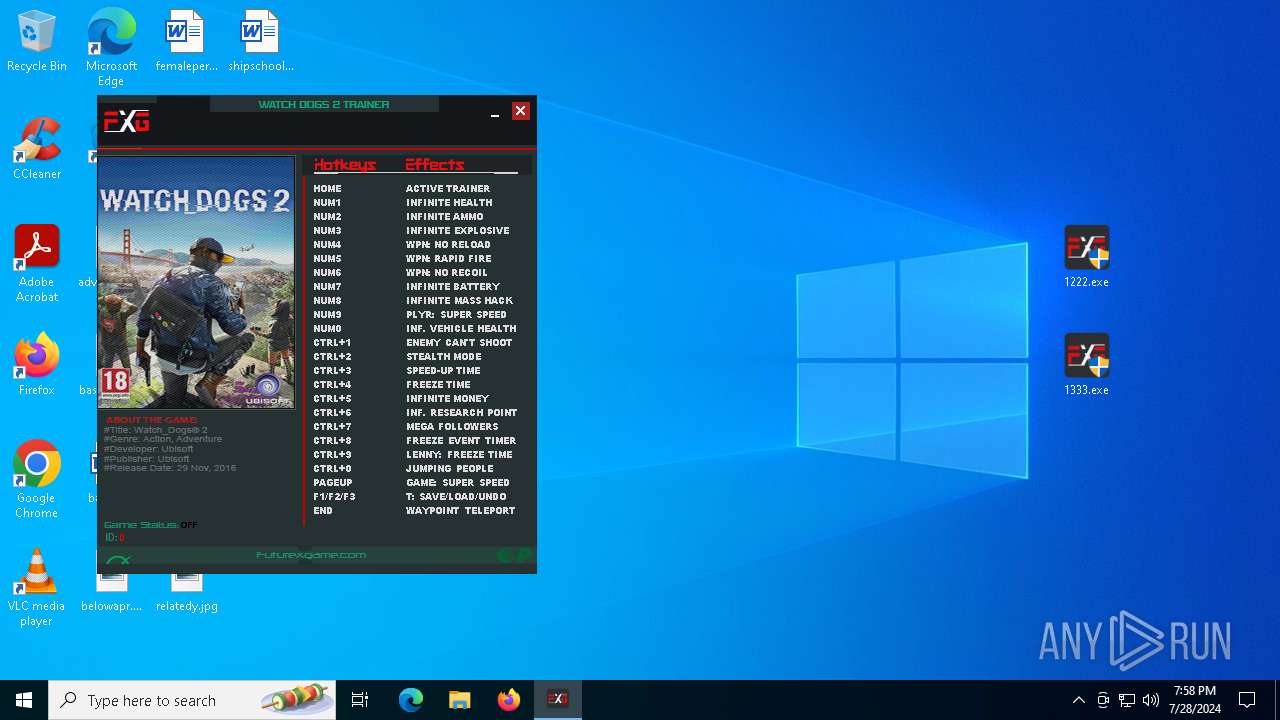The image size is (1280, 720).
Task: Open the network icon in the system tray
Action: point(1127,700)
